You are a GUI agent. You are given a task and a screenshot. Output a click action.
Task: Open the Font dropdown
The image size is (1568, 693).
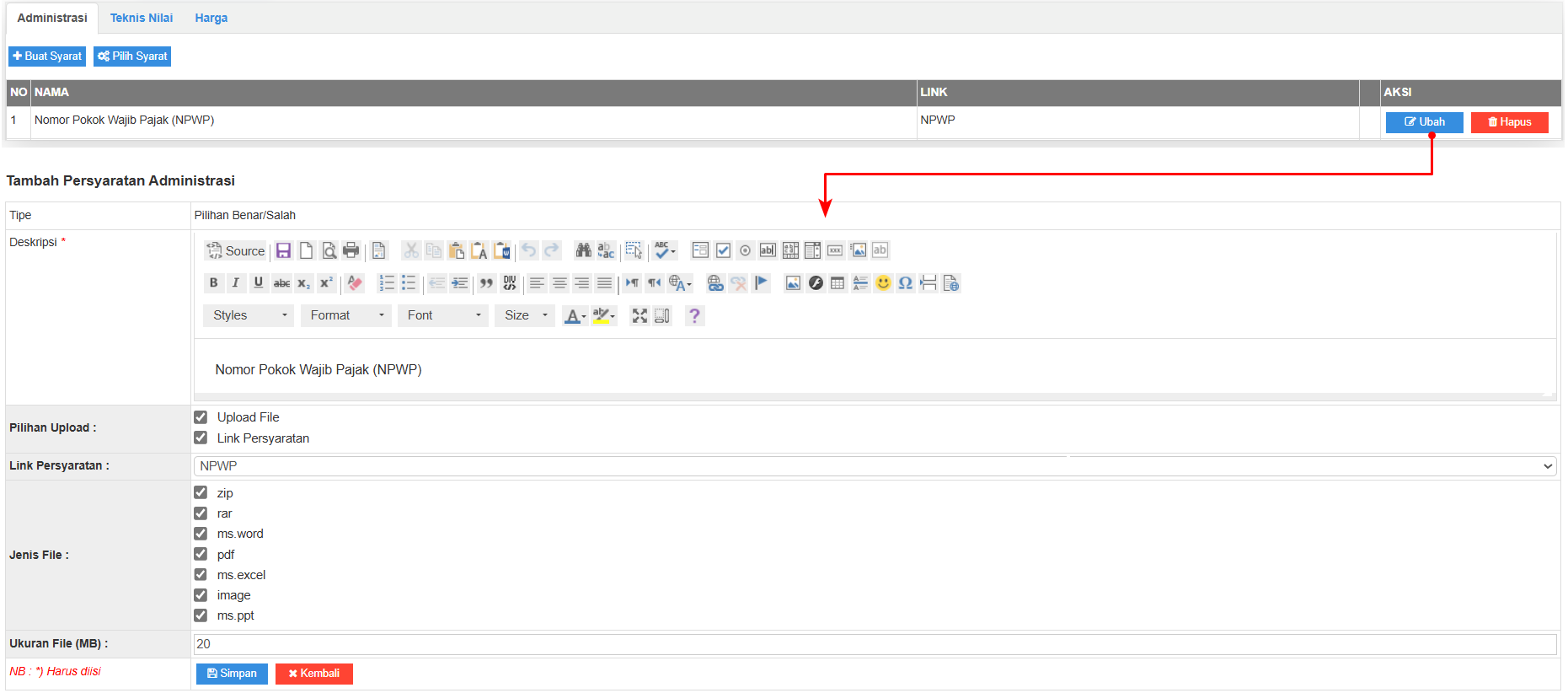click(x=443, y=315)
